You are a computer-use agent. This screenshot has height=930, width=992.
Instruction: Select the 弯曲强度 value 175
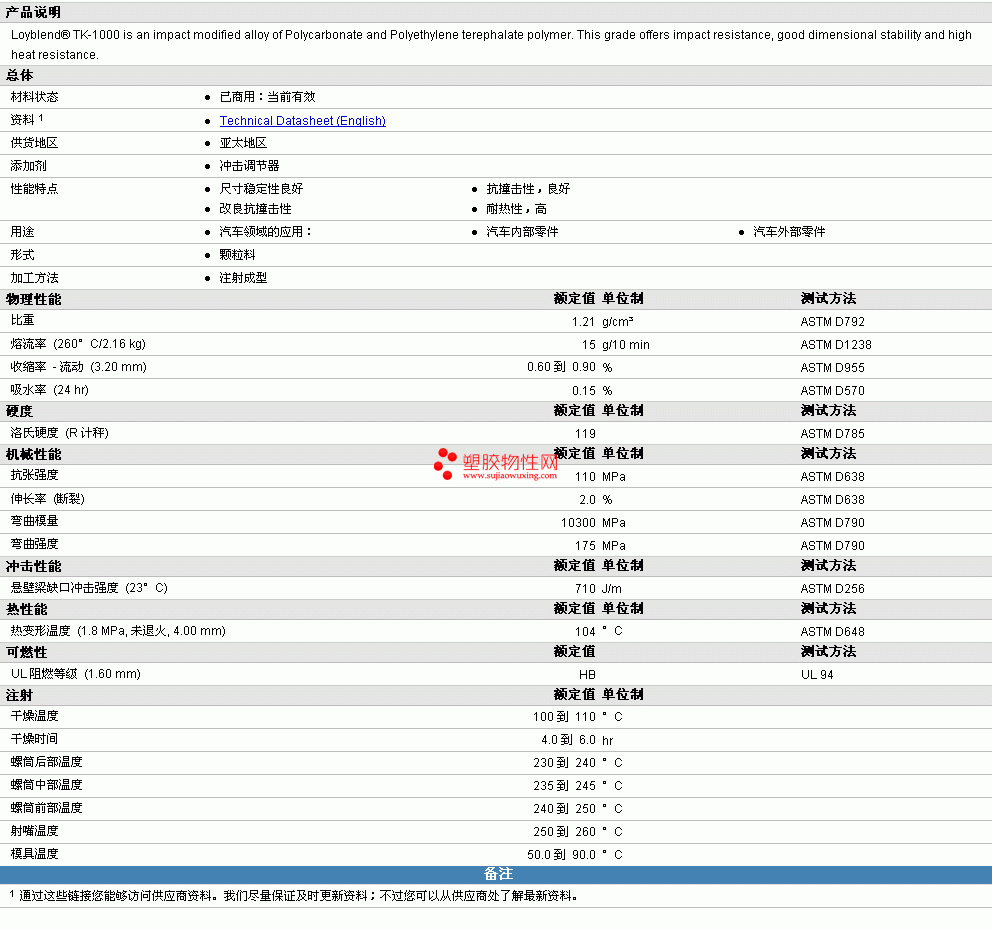(x=585, y=545)
